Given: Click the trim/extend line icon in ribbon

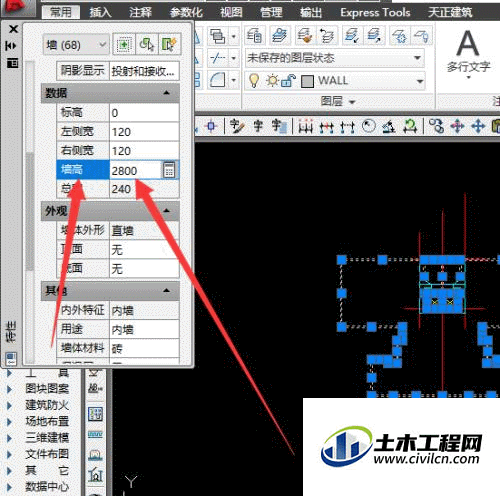Looking at the screenshot, I should (218, 58).
